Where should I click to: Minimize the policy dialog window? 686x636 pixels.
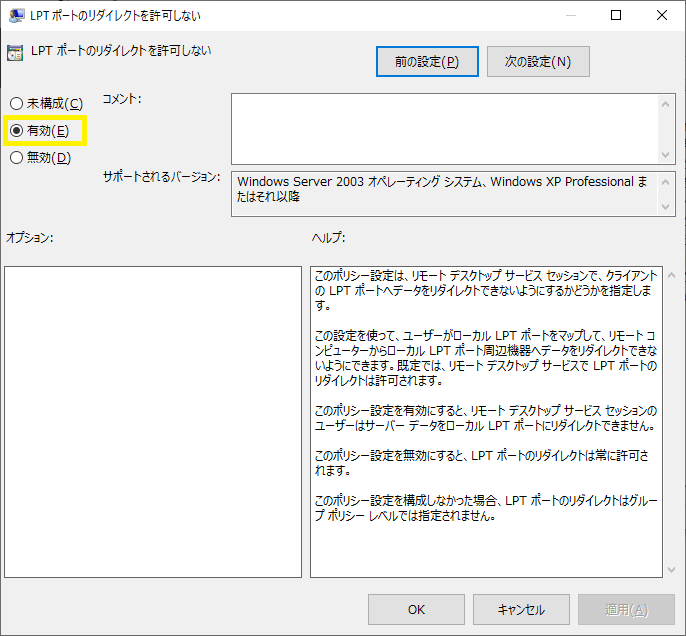point(570,15)
